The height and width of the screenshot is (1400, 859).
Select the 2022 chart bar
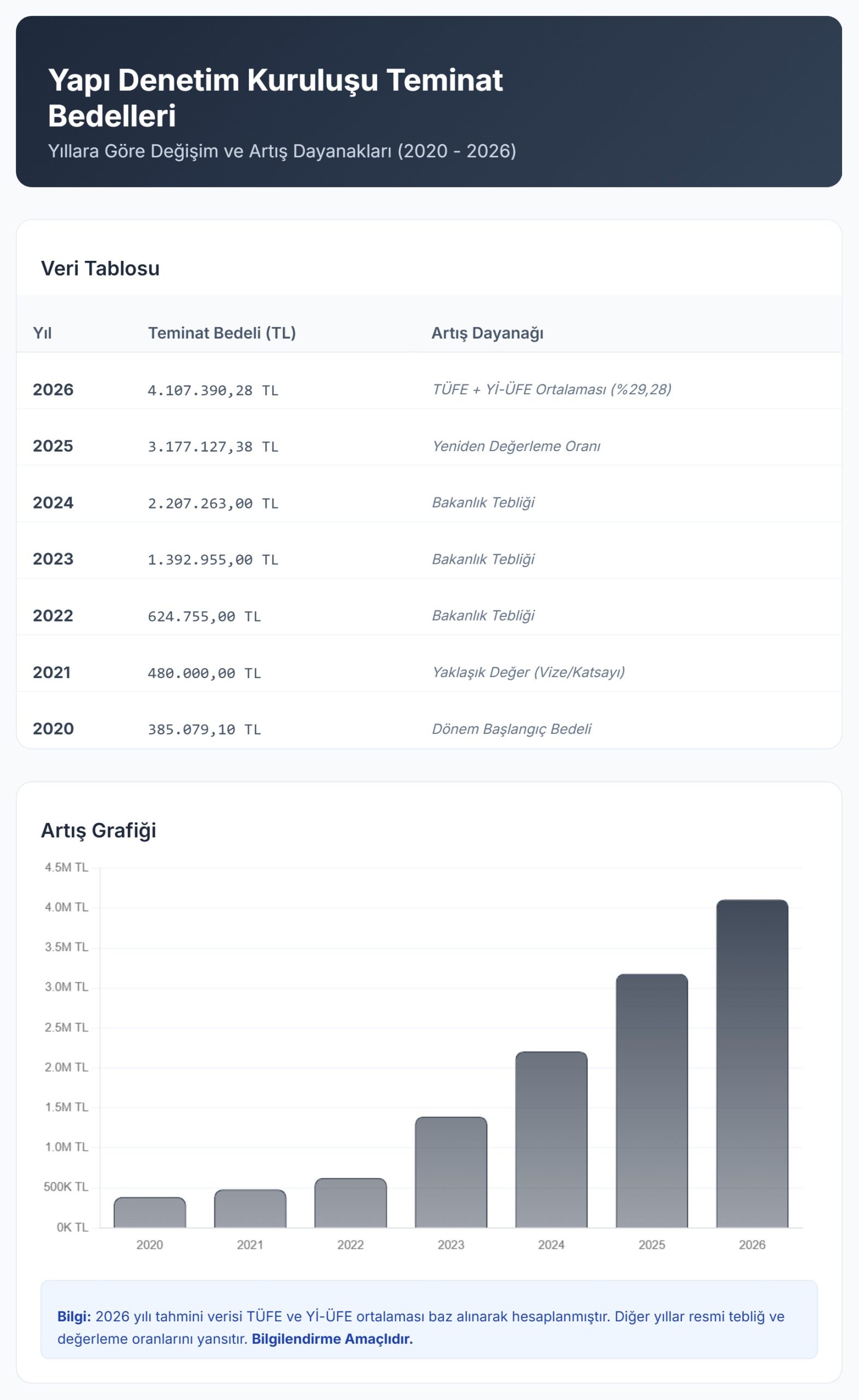350,1203
